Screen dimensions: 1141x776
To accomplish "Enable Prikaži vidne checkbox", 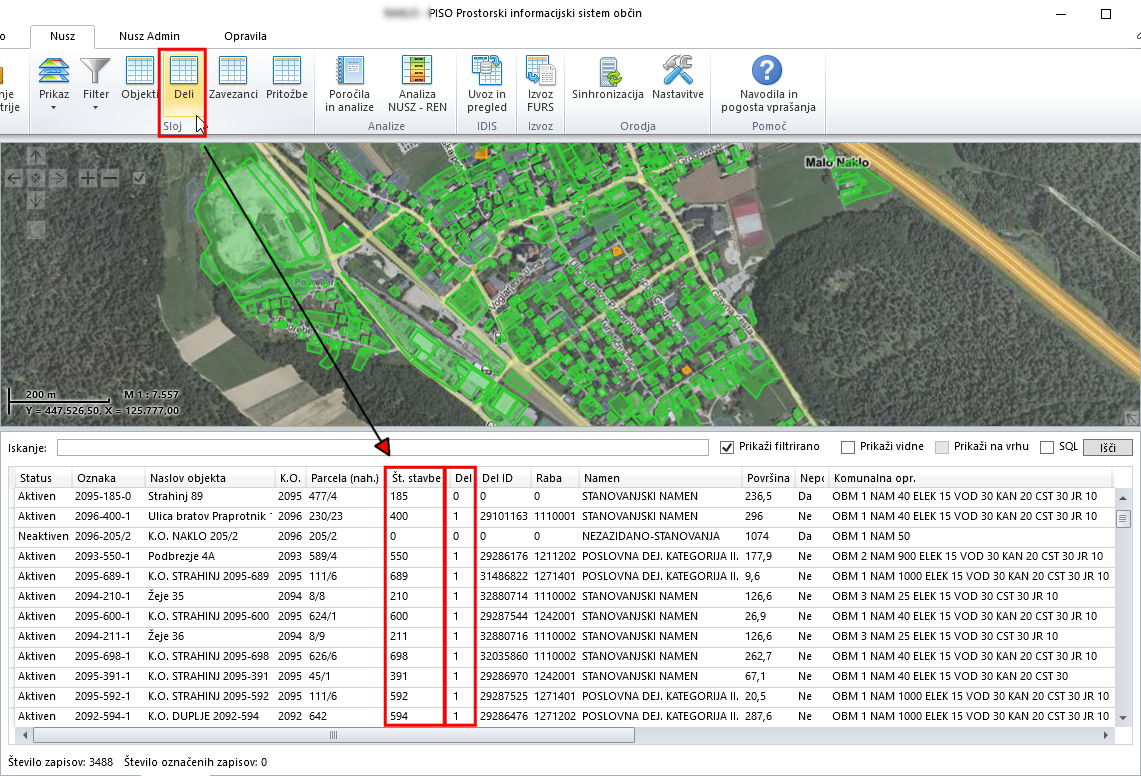I will tap(848, 447).
